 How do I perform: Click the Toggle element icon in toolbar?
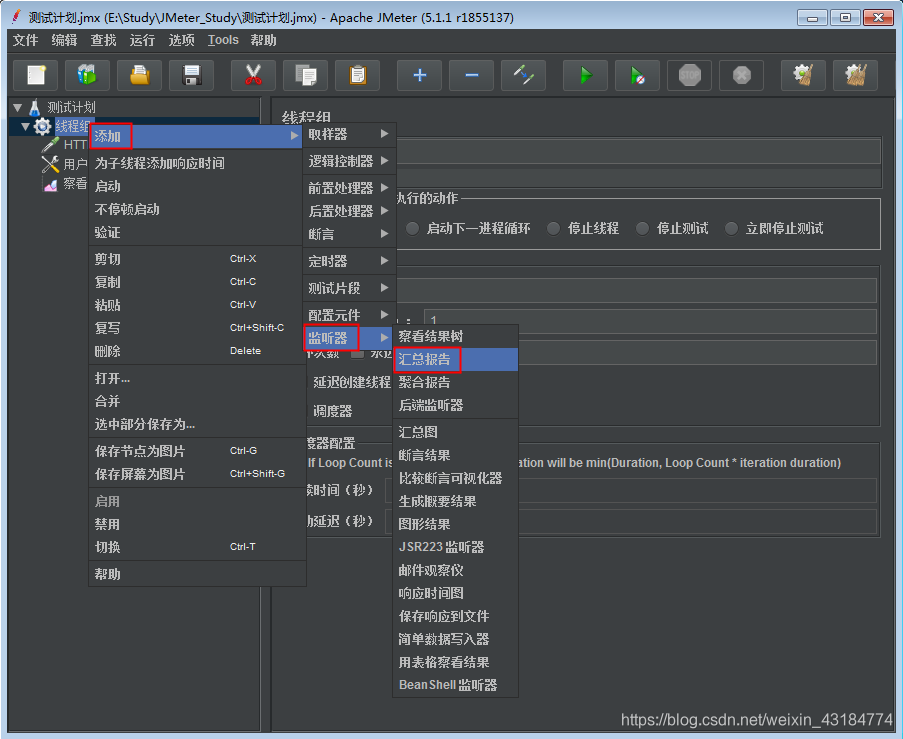click(523, 75)
